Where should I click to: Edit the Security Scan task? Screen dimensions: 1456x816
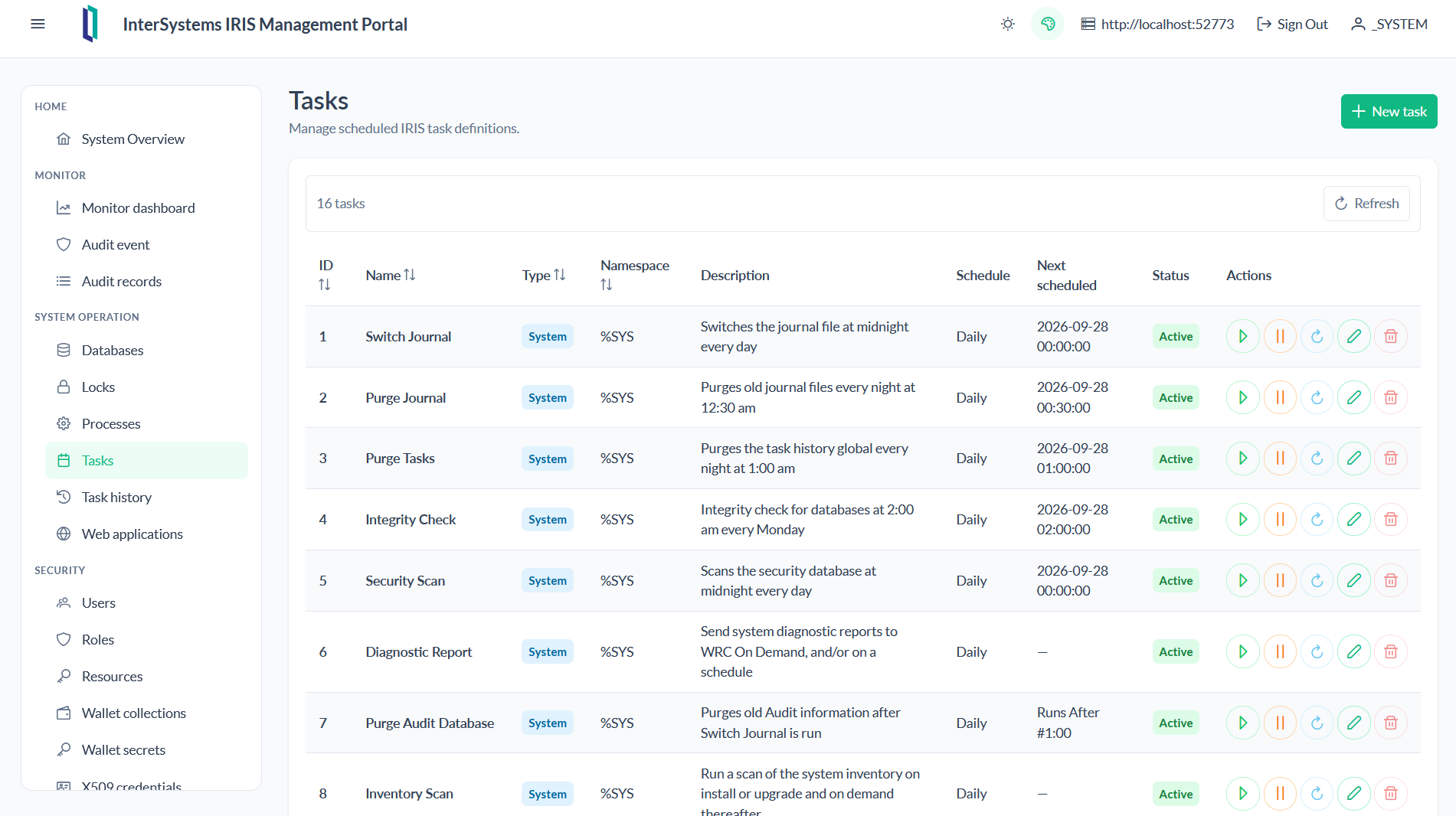click(x=1354, y=580)
